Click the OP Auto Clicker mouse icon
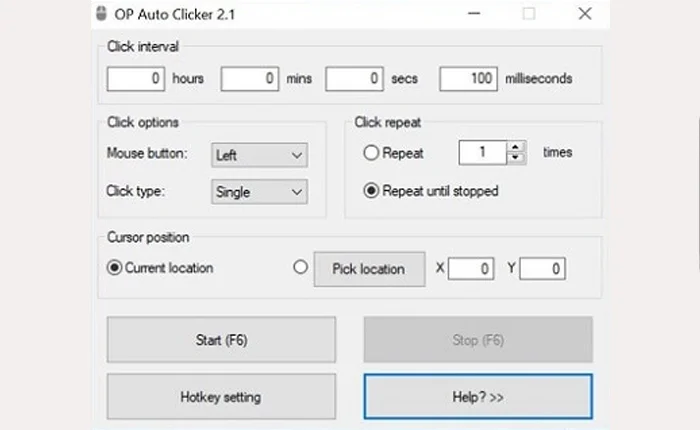Screen dimensions: 700x430 click(x=100, y=14)
